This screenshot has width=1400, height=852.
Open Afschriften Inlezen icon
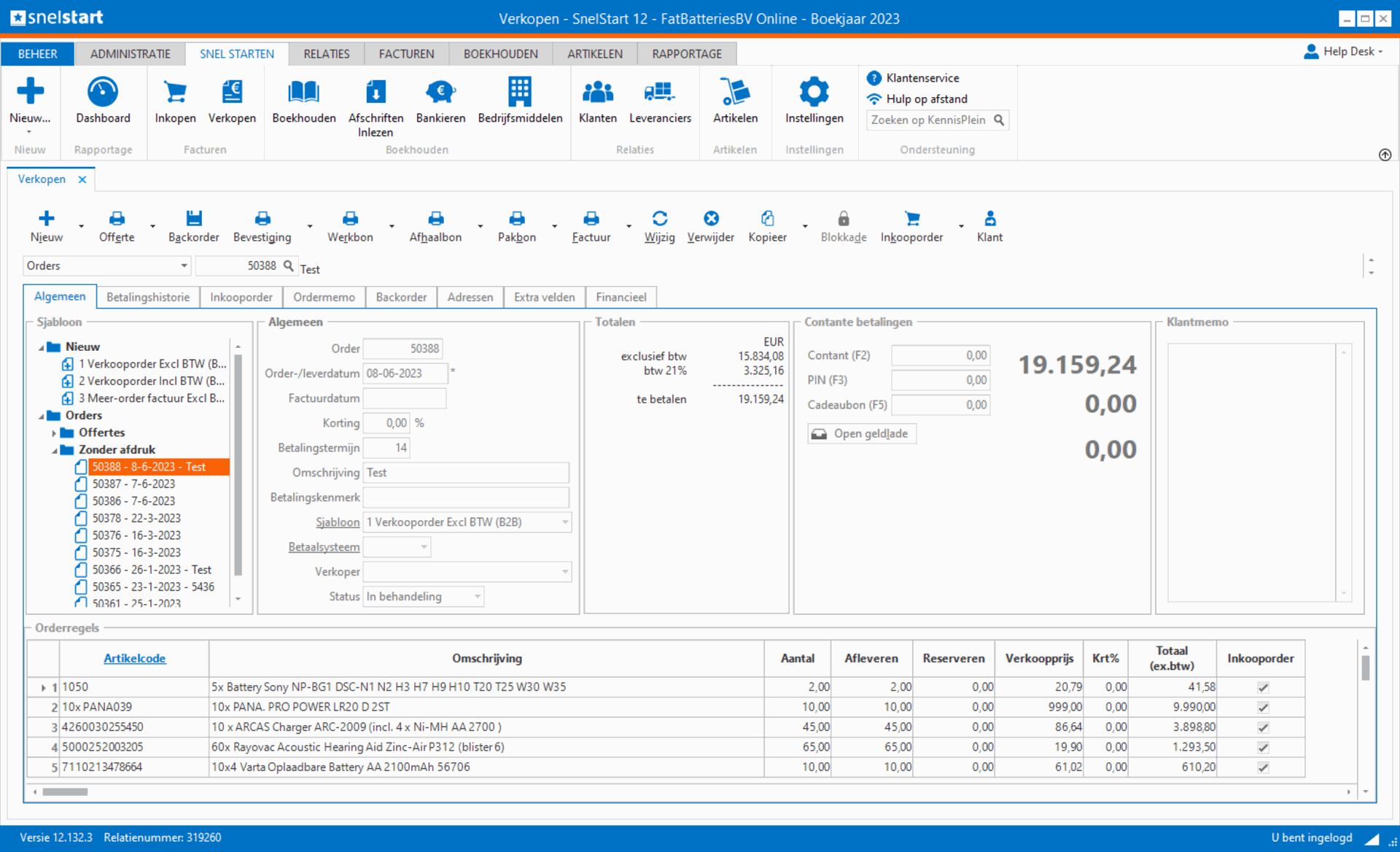click(x=376, y=91)
